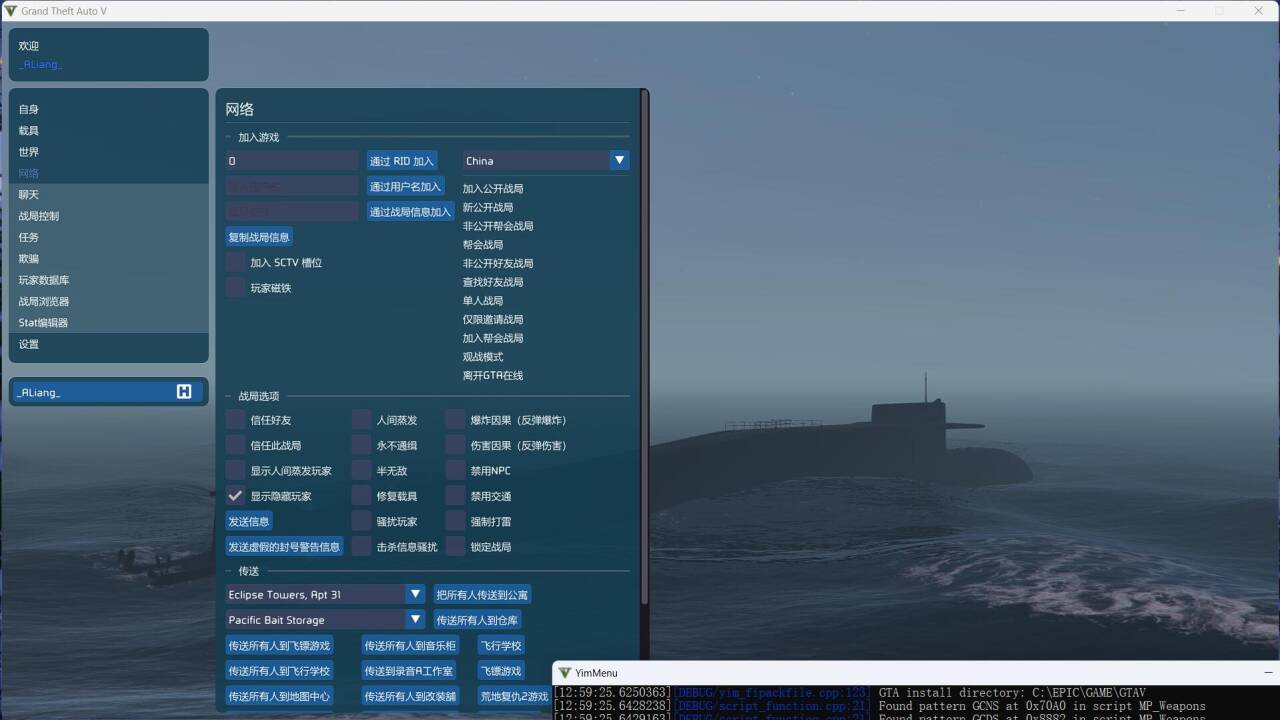Screen dimensions: 1280x720
Task: Click the YimMenu console window icon
Action: pyautogui.click(x=564, y=673)
